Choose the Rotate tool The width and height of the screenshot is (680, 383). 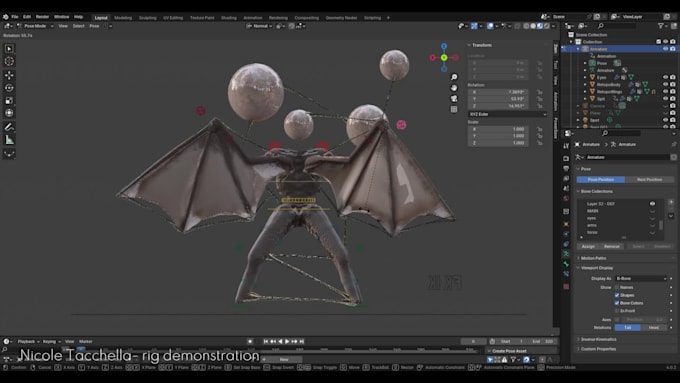[x=9, y=88]
